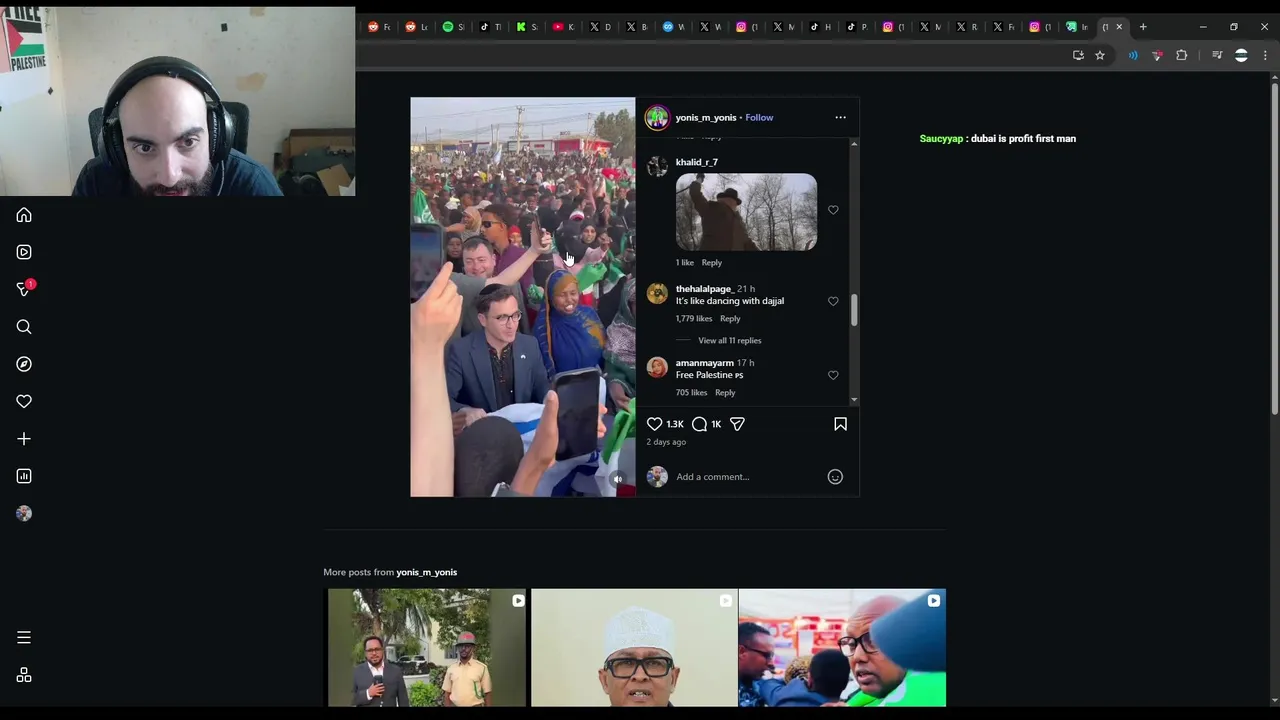This screenshot has height=720, width=1280.
Task: Switch to the TikTok tab labeled H
Action: (820, 27)
